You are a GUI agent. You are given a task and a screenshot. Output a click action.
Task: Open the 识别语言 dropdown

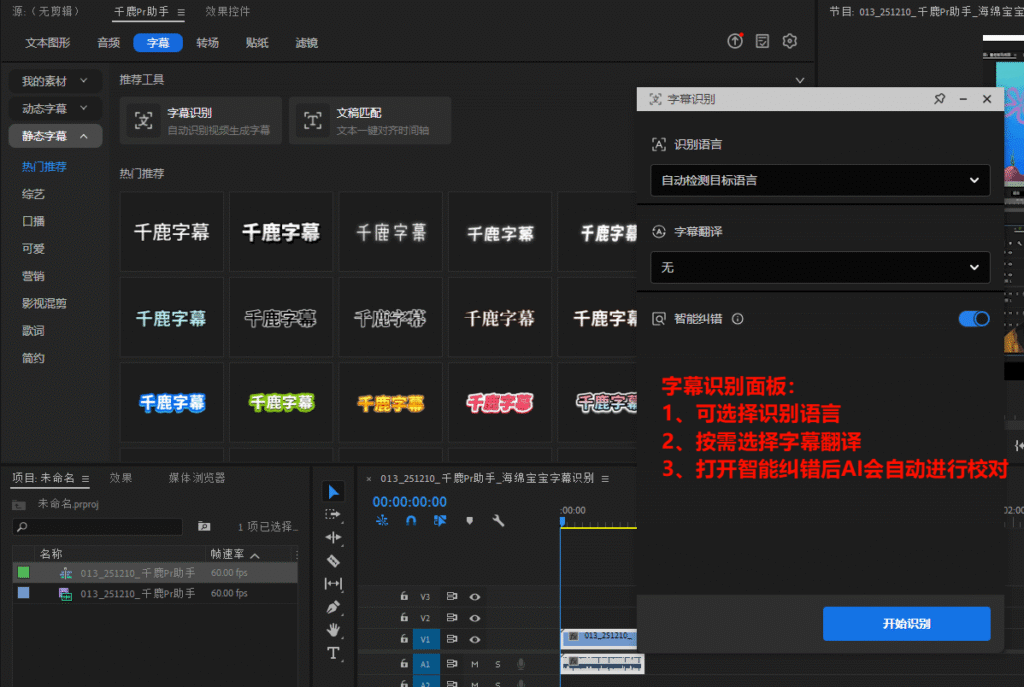[x=819, y=181]
